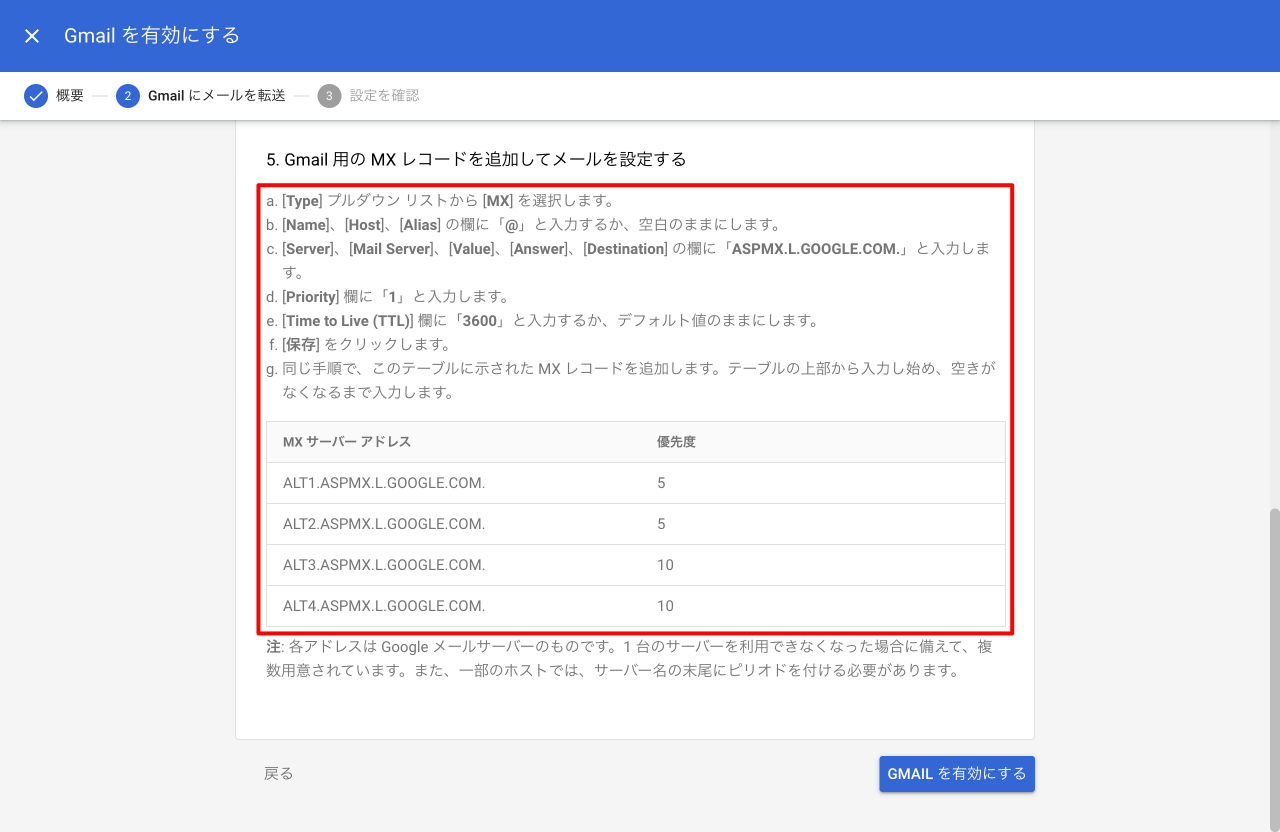Click the section 5 heading about MX レコード
This screenshot has width=1280, height=832.
[x=476, y=159]
